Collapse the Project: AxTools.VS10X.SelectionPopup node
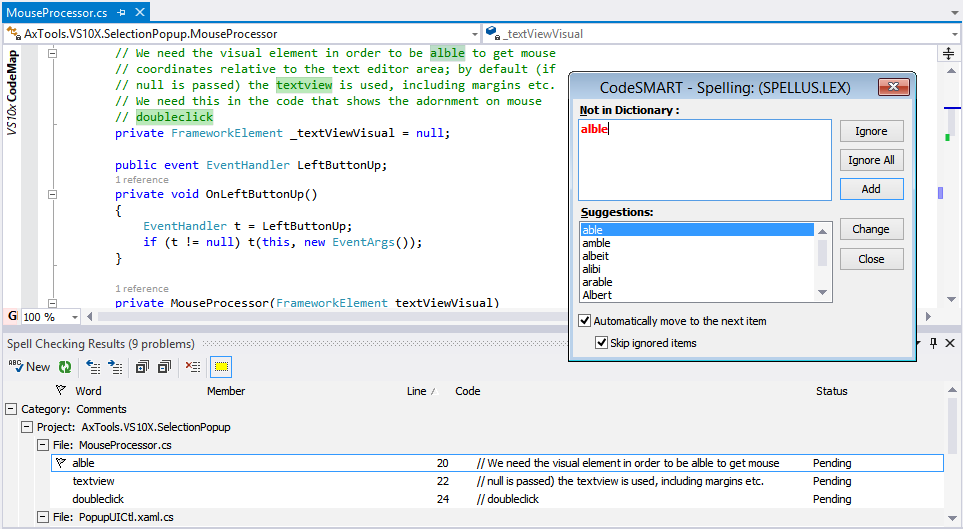The image size is (963, 529). coord(26,427)
